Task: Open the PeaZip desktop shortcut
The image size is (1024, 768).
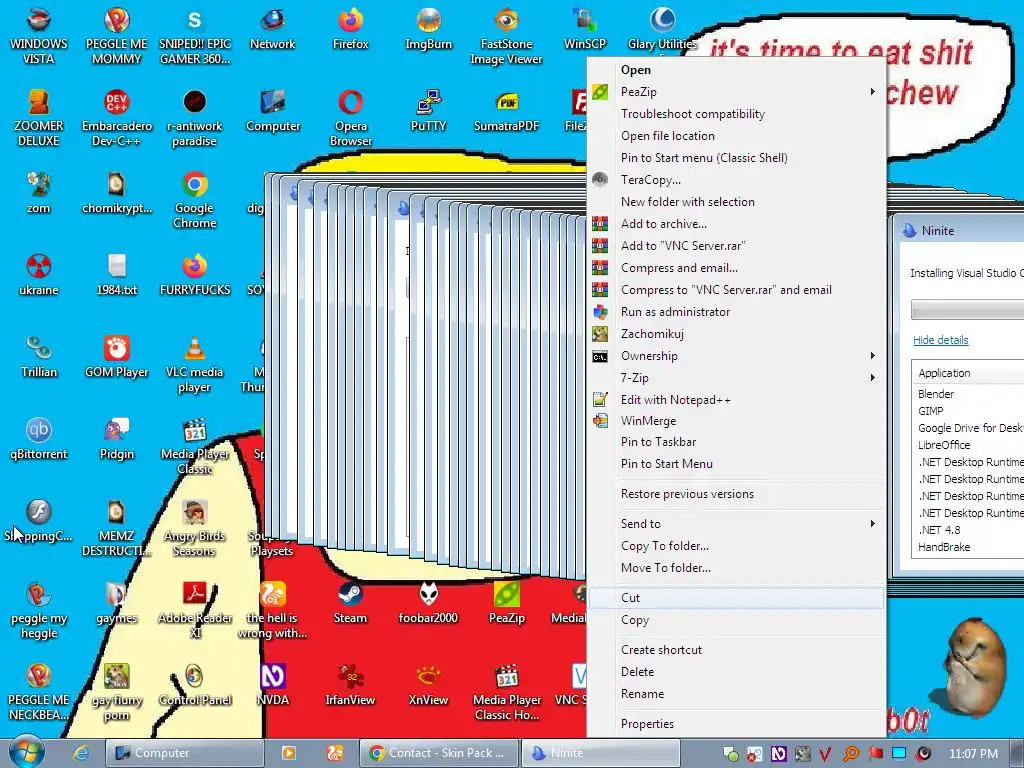Action: coord(506,603)
